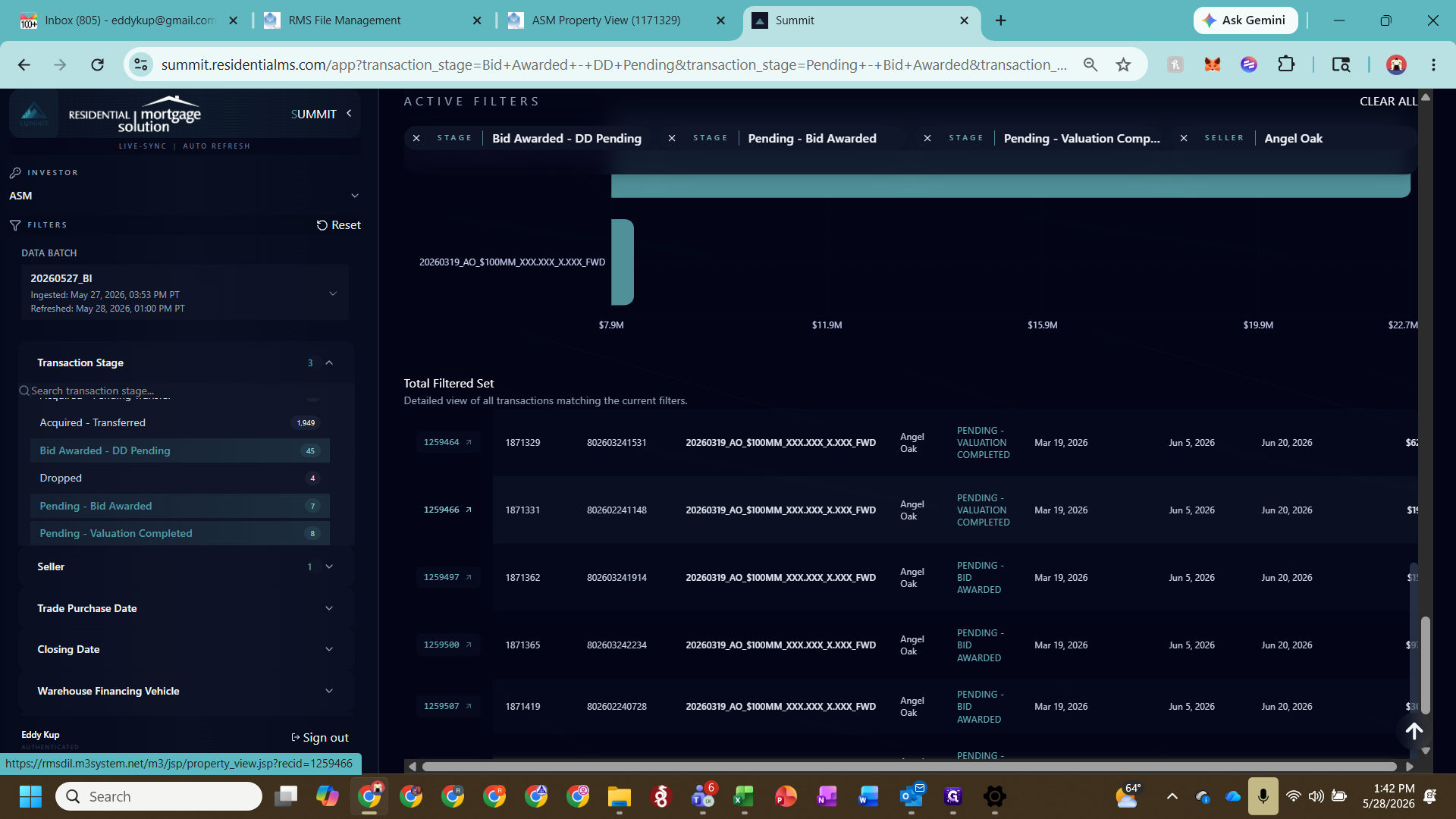Sign out of Summit
1456x819 pixels.
tap(320, 737)
